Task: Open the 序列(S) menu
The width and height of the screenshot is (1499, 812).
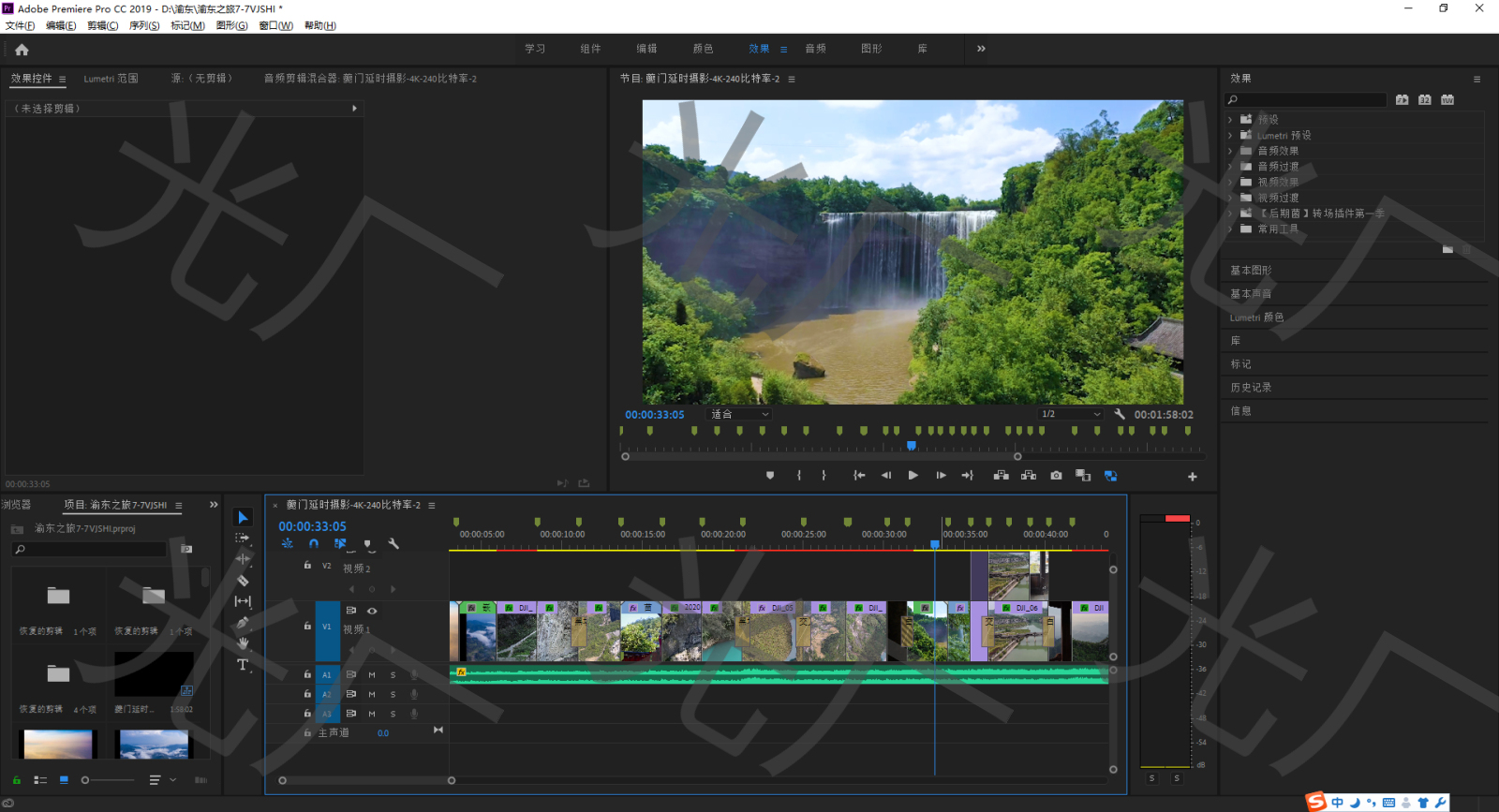Action: (144, 25)
